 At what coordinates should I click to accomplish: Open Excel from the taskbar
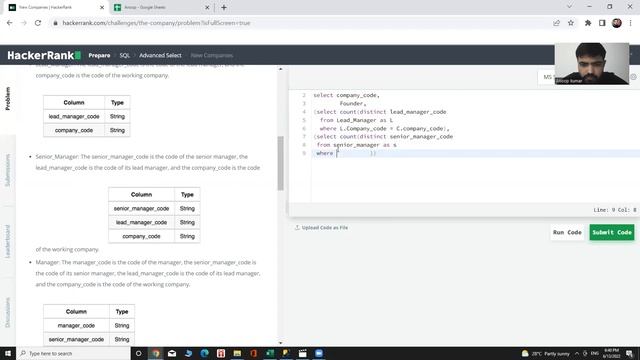(x=270, y=353)
